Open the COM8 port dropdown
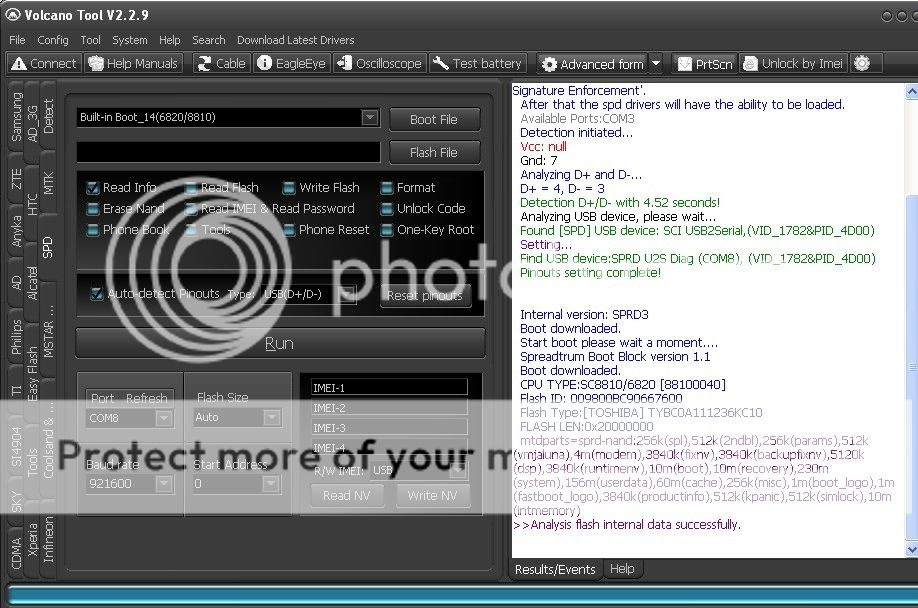 (164, 418)
